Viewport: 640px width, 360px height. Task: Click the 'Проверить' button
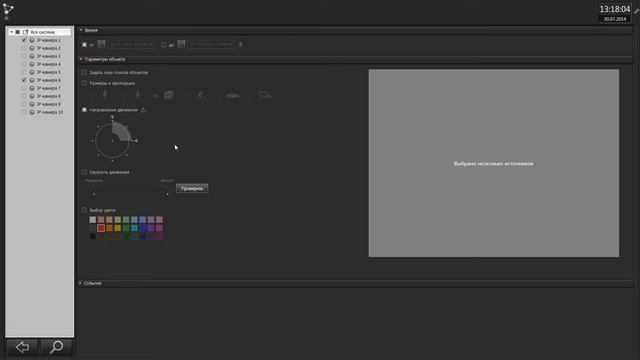pos(192,188)
